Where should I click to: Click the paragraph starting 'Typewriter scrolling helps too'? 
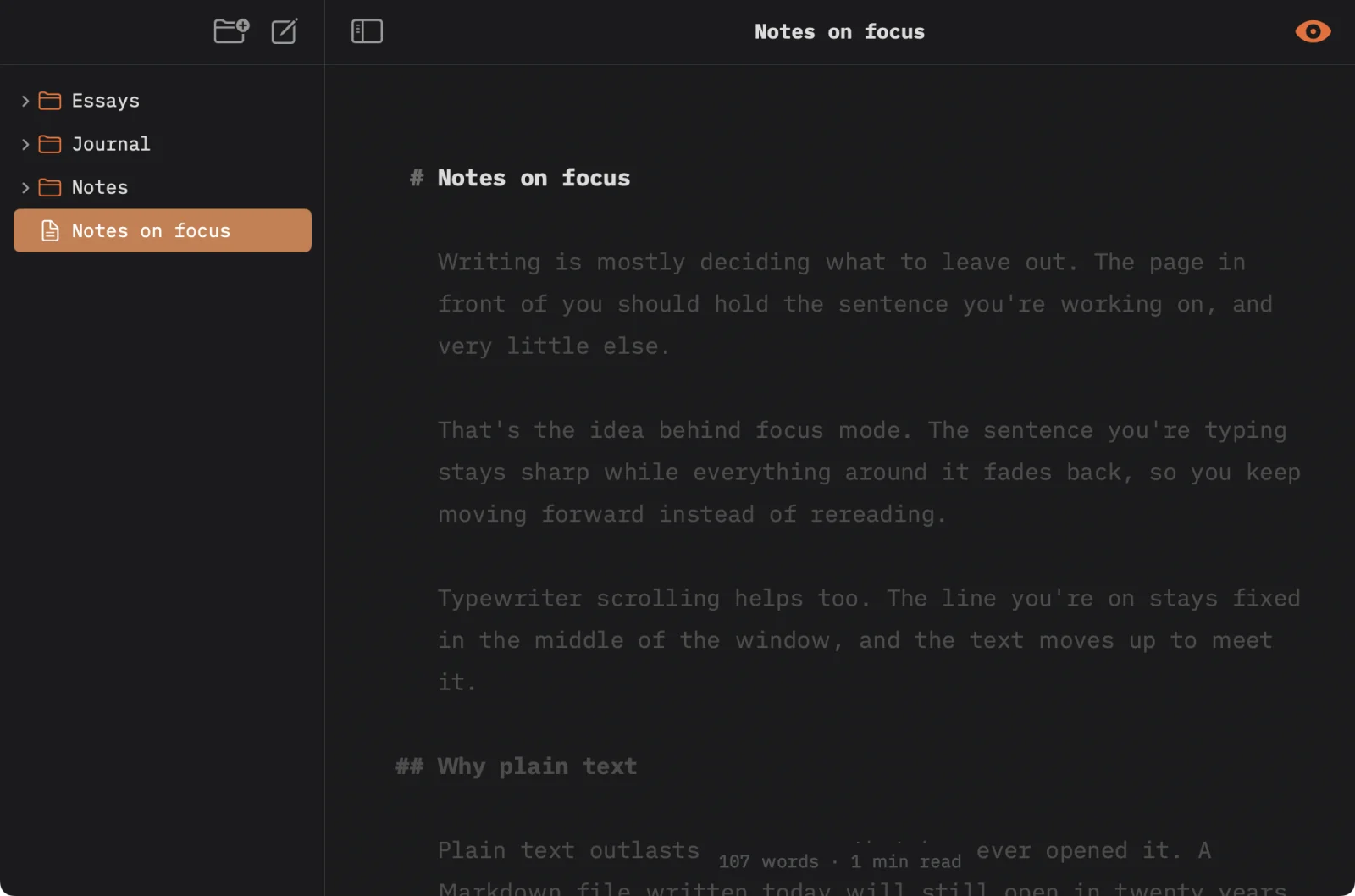click(869, 639)
